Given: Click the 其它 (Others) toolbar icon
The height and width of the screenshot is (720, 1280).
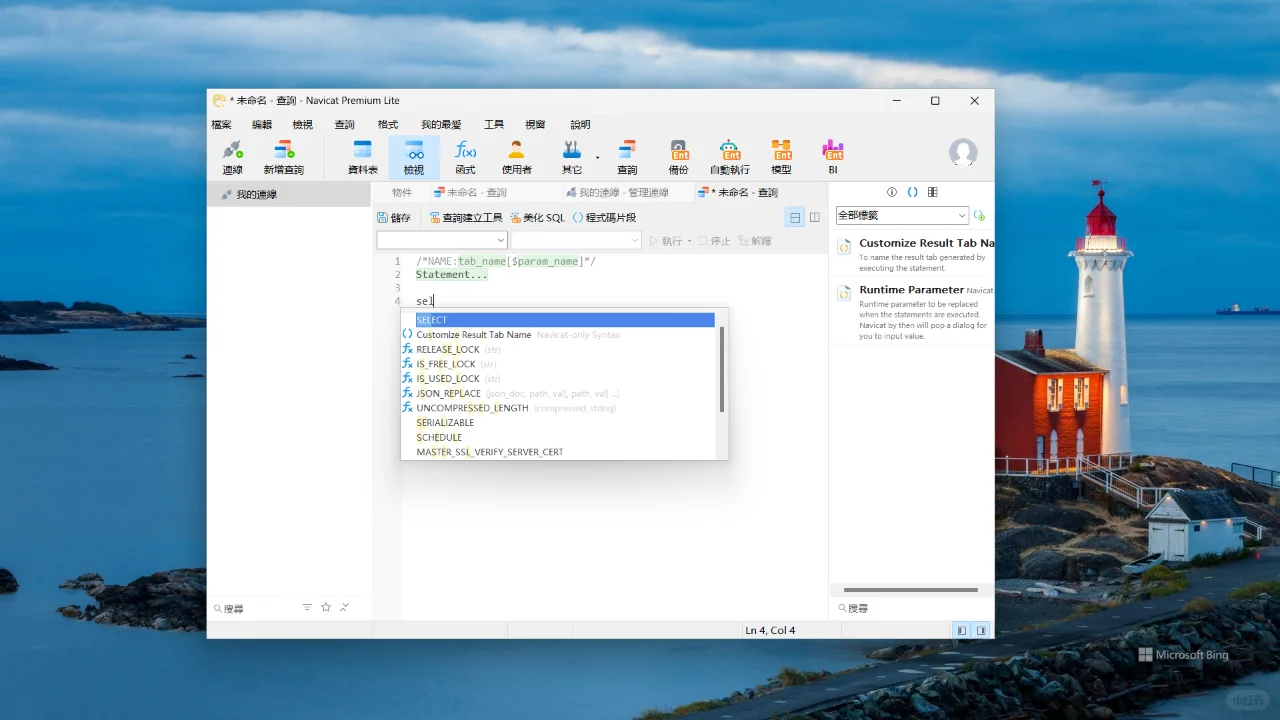Looking at the screenshot, I should (572, 157).
